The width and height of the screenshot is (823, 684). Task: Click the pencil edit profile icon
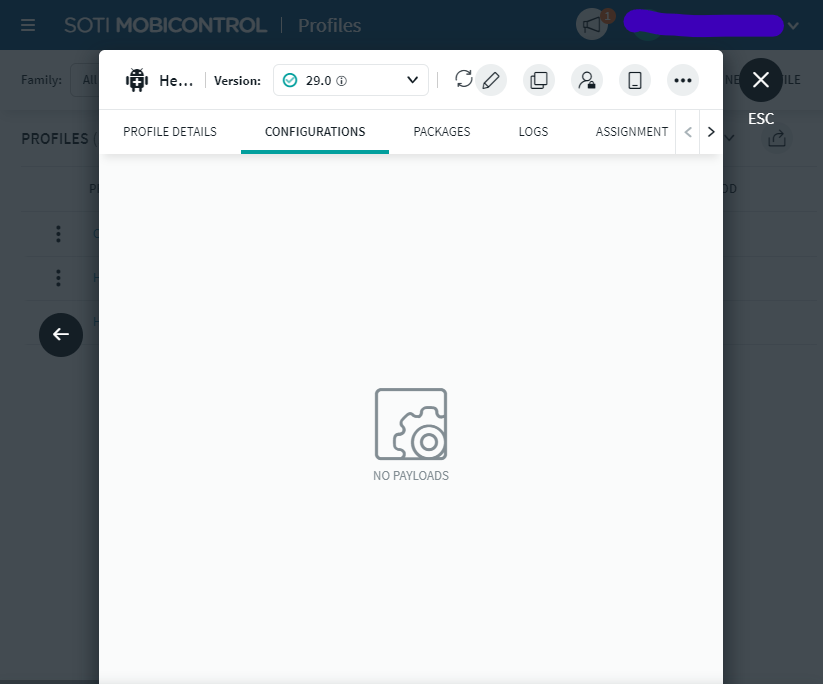tap(490, 81)
